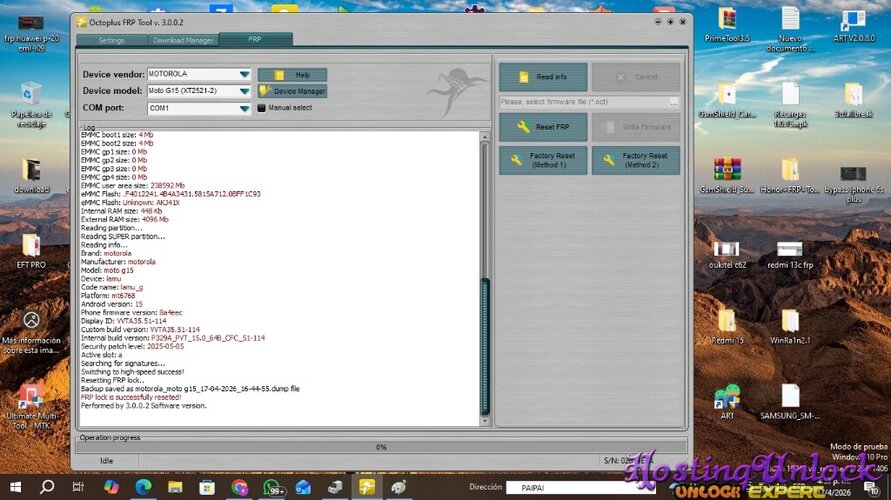Viewport: 891px width, 500px height.
Task: Click the log scrollbar down arrow
Action: (x=485, y=421)
